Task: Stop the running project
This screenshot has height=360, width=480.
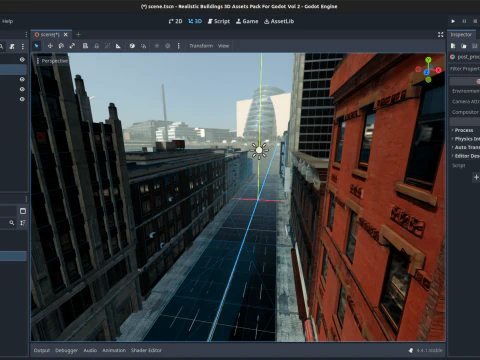Action: click(475, 21)
